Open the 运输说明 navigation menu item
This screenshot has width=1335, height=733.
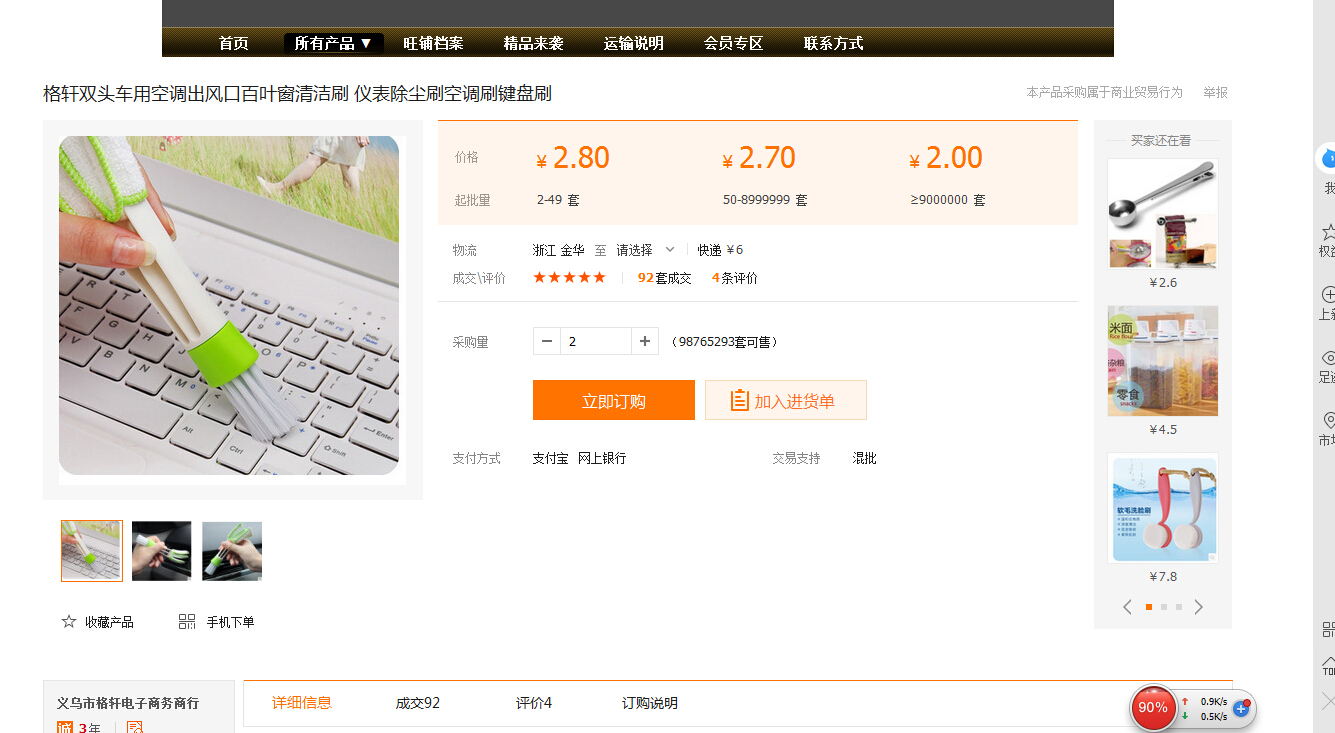[633, 43]
